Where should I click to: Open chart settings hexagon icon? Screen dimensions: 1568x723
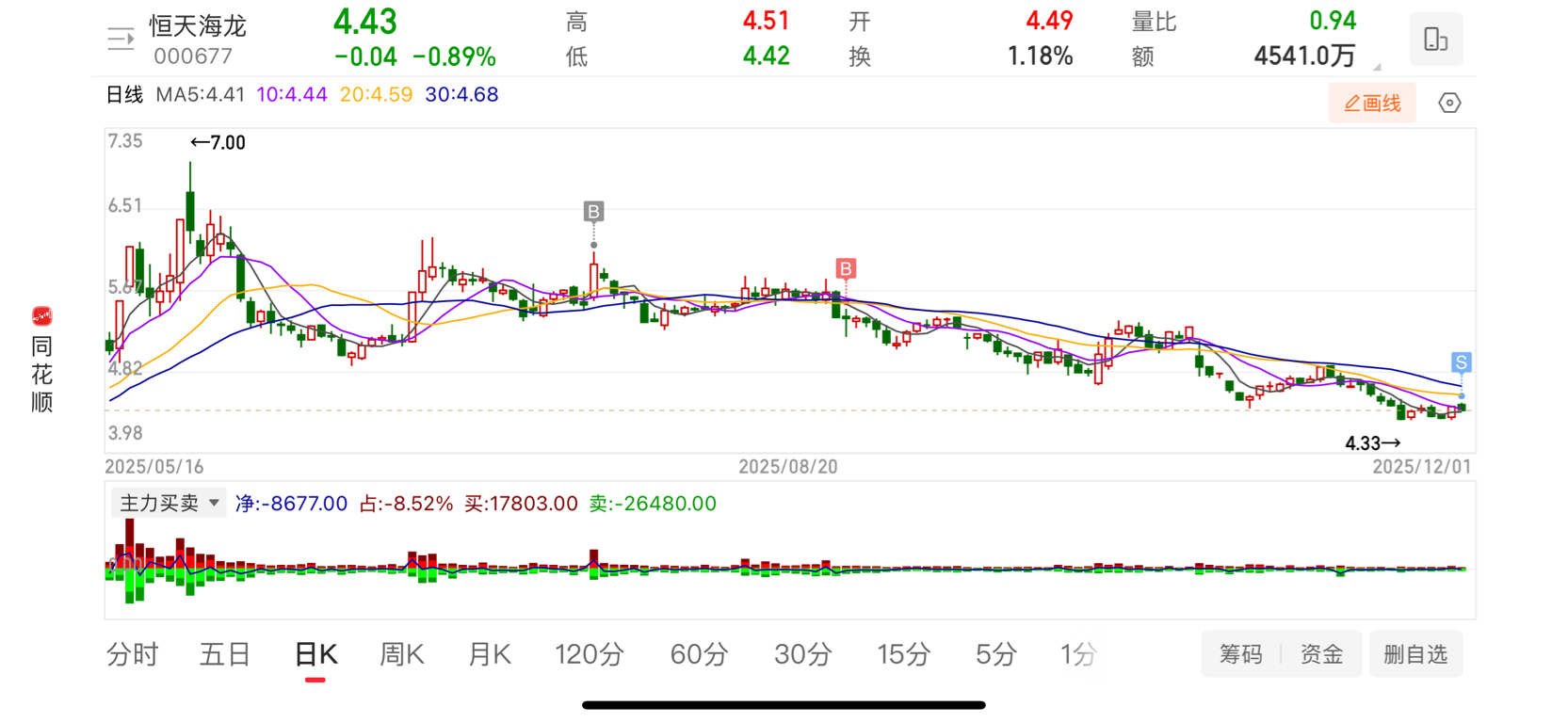coord(1449,103)
